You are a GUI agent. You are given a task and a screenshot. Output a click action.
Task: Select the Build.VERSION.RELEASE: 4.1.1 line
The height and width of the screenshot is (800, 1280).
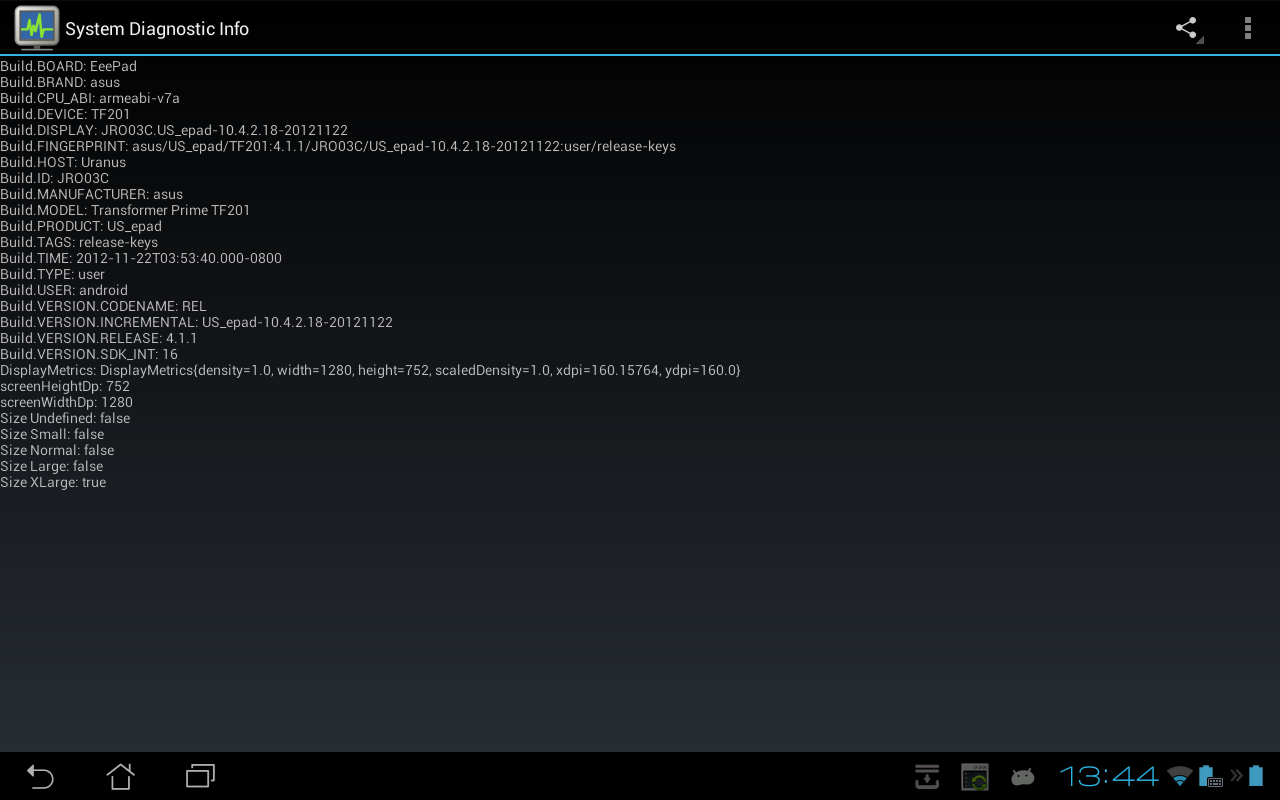click(99, 338)
